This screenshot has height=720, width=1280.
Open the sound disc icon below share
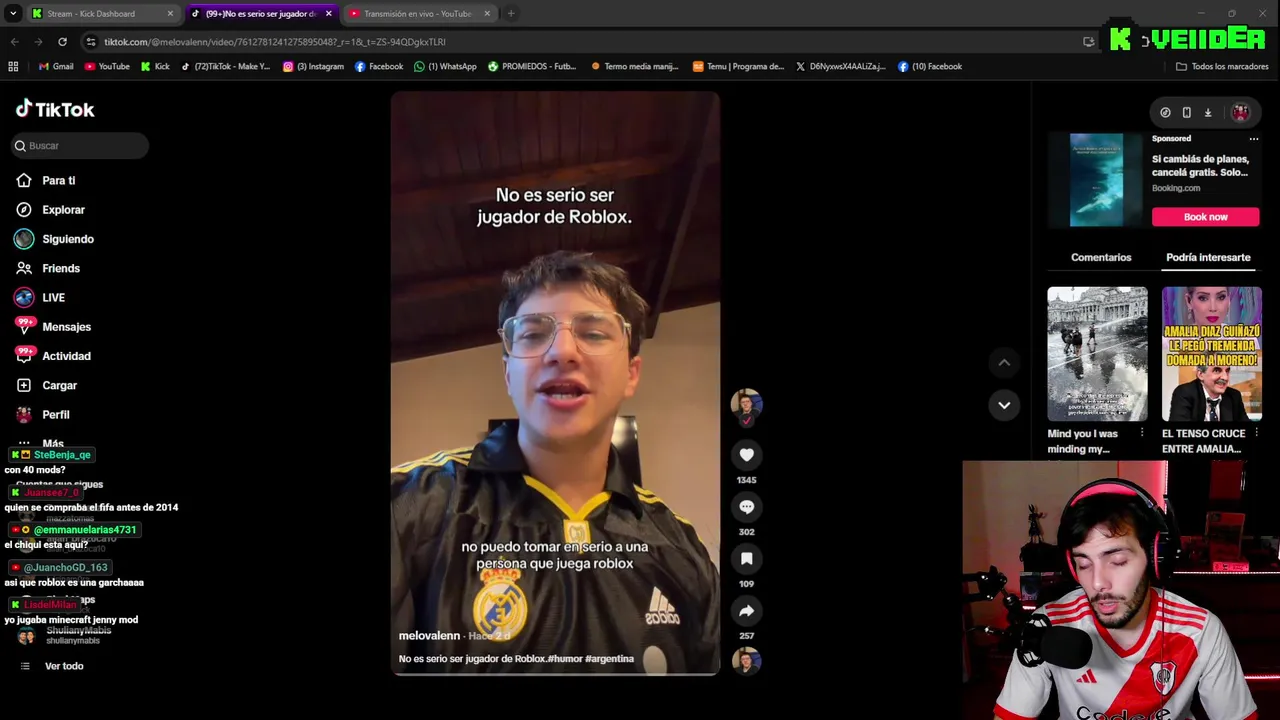(746, 660)
